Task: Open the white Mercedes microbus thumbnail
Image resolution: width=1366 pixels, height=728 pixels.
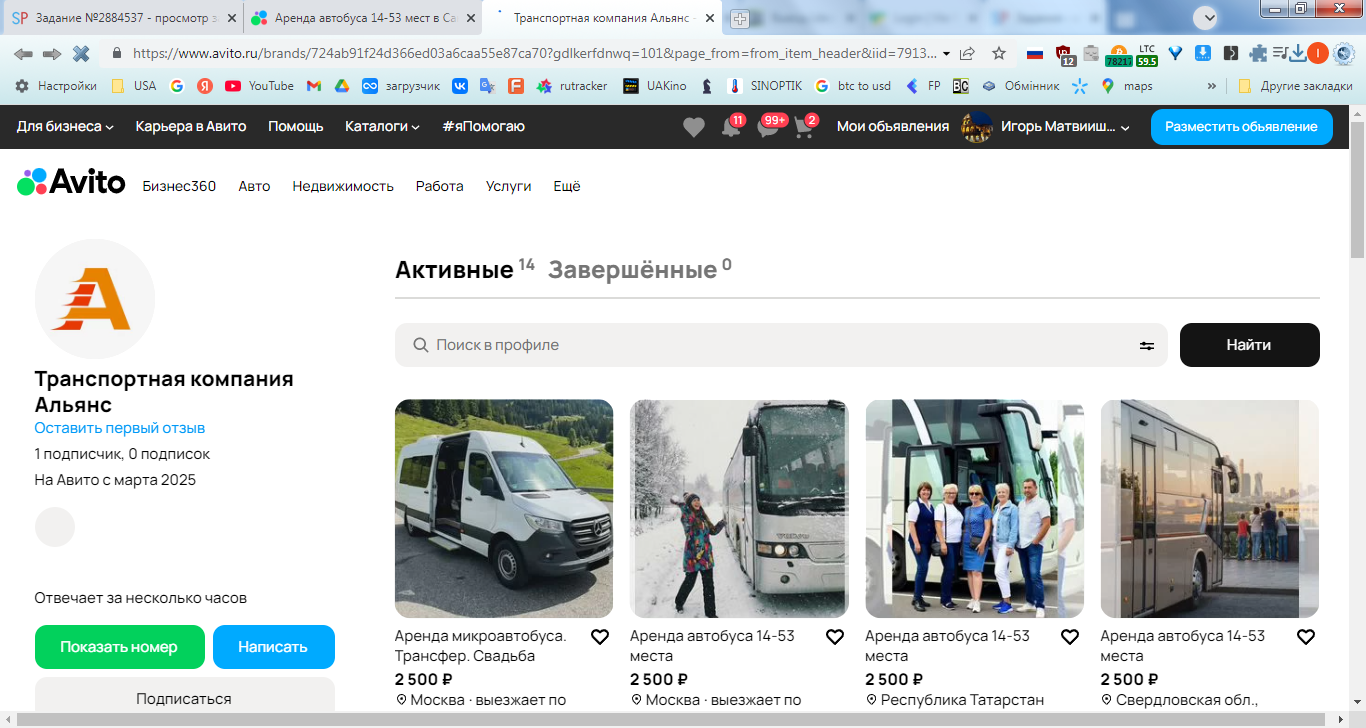Action: (504, 509)
